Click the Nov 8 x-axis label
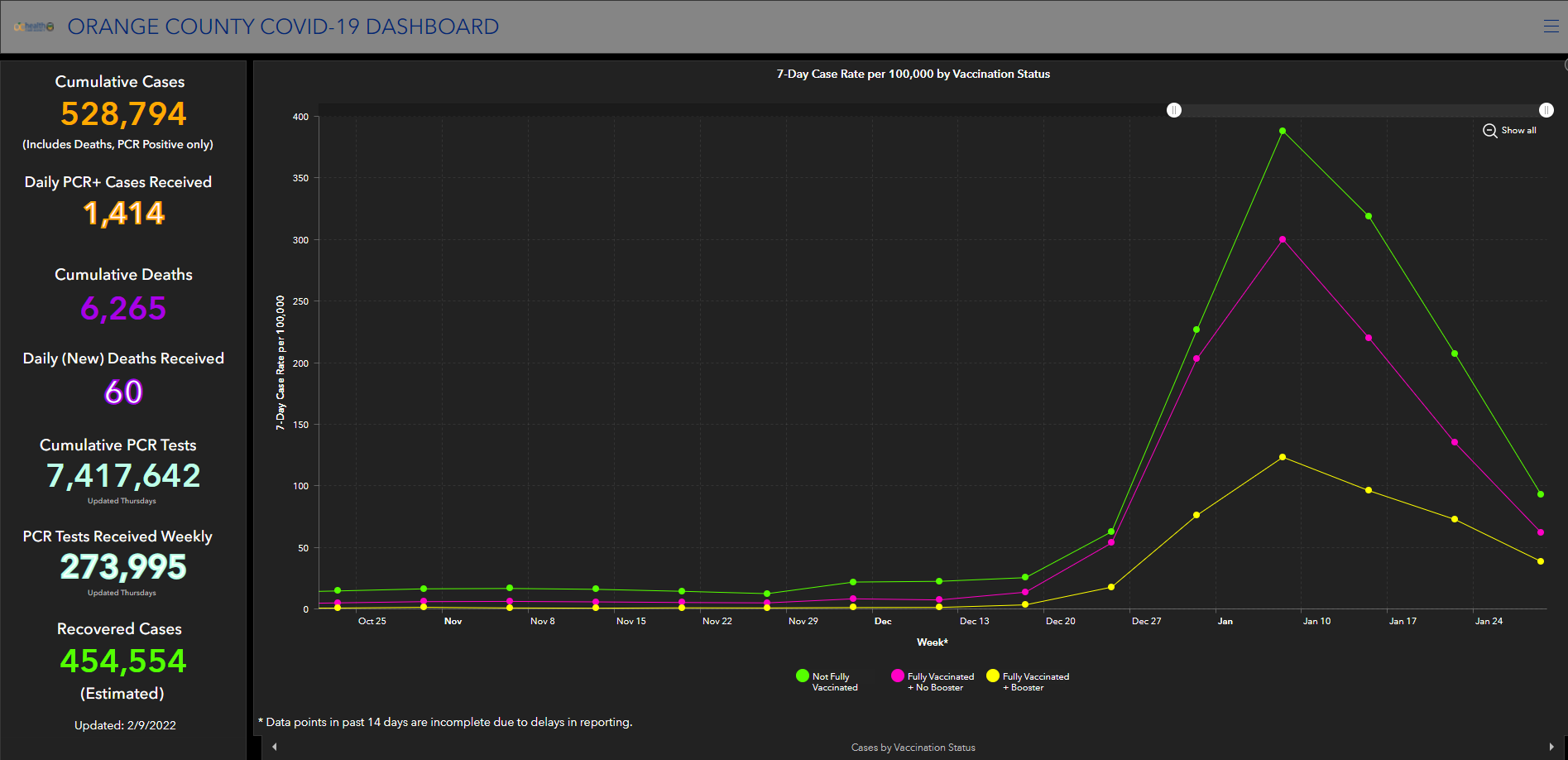The width and height of the screenshot is (1568, 760). point(543,621)
